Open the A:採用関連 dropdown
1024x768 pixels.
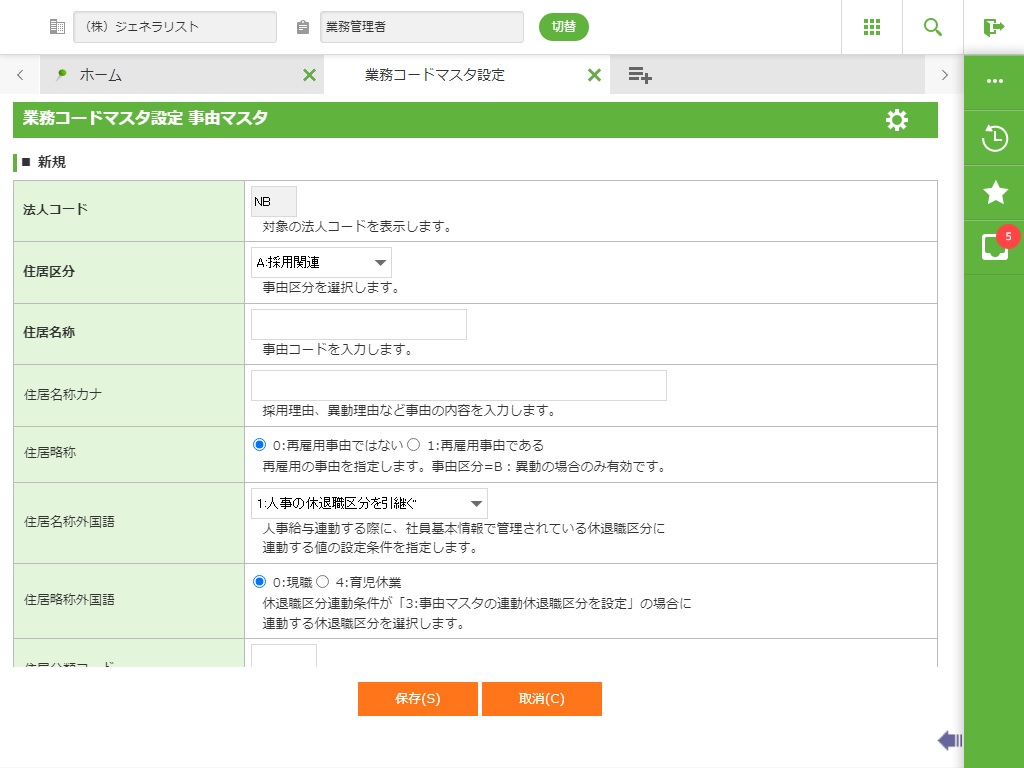pos(321,263)
